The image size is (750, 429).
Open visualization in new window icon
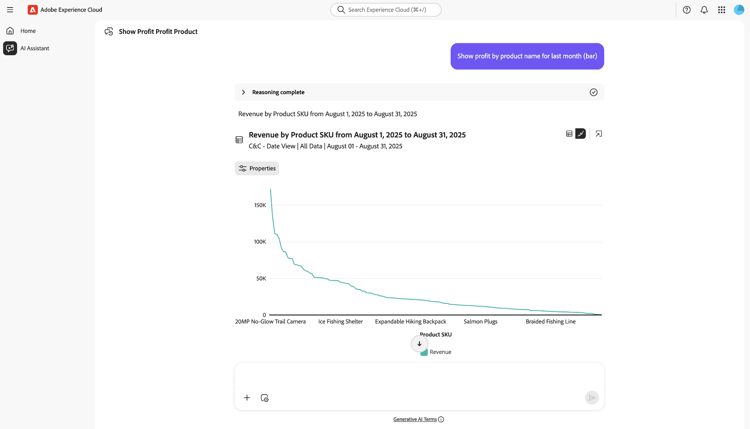coord(599,133)
